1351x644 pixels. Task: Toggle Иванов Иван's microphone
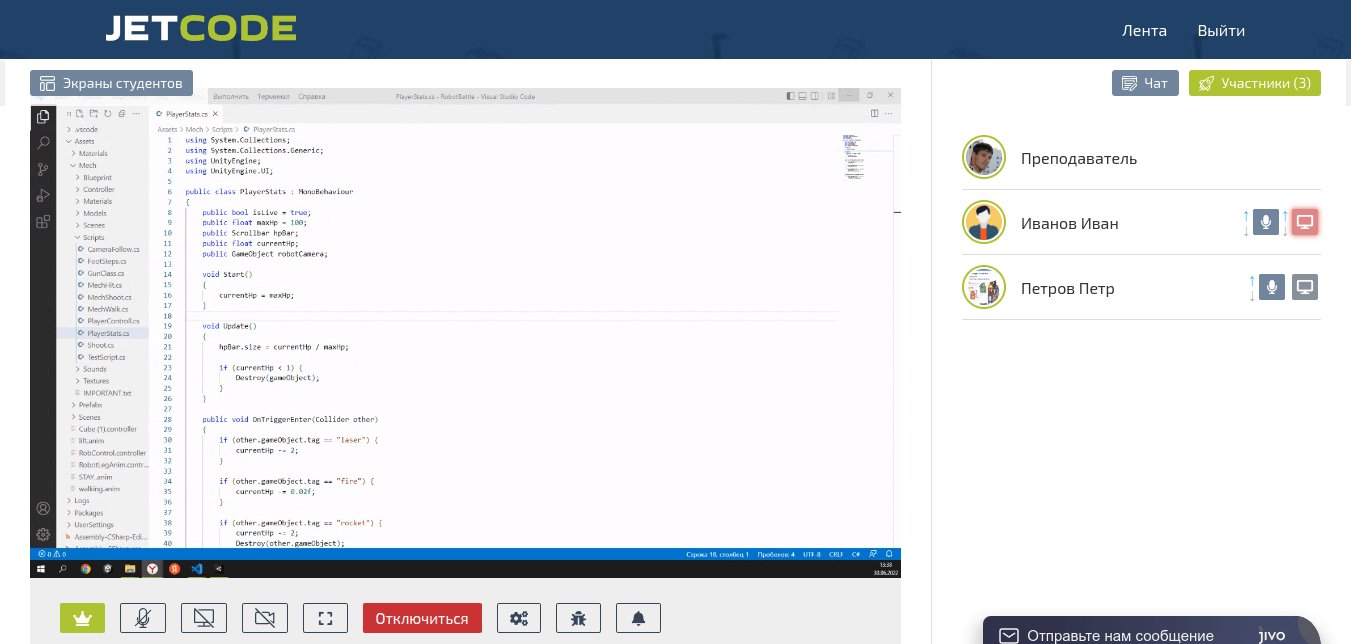point(1266,223)
